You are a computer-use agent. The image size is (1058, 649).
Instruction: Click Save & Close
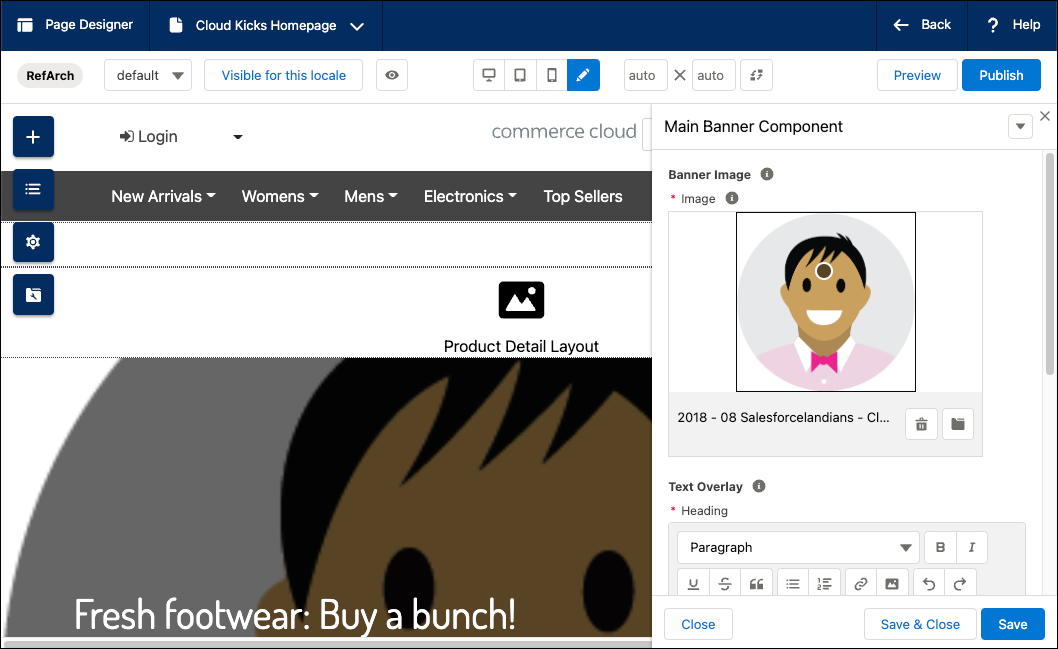pyautogui.click(x=920, y=625)
